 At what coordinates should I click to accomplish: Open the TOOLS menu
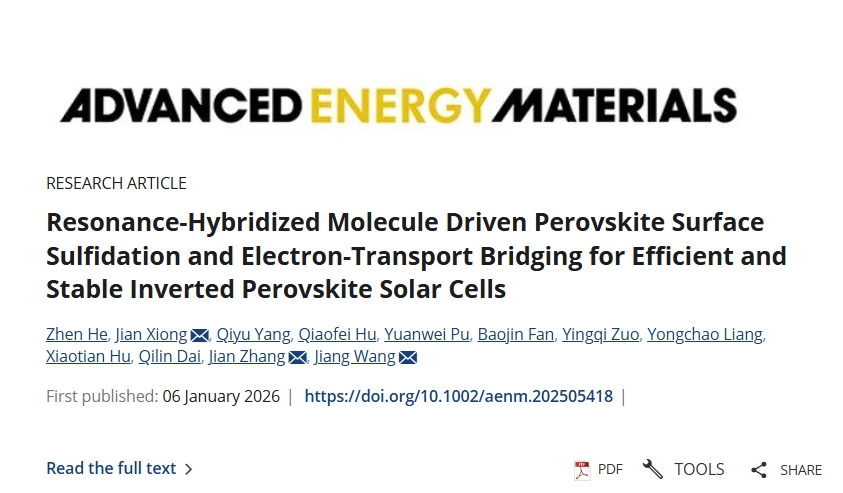(x=699, y=469)
